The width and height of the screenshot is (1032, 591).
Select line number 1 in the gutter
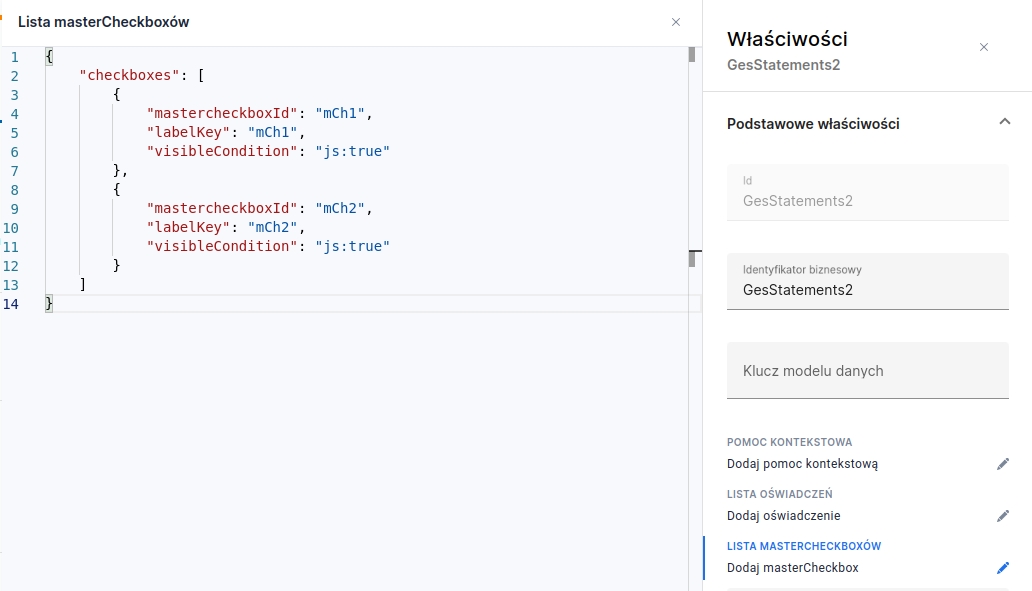(x=14, y=56)
